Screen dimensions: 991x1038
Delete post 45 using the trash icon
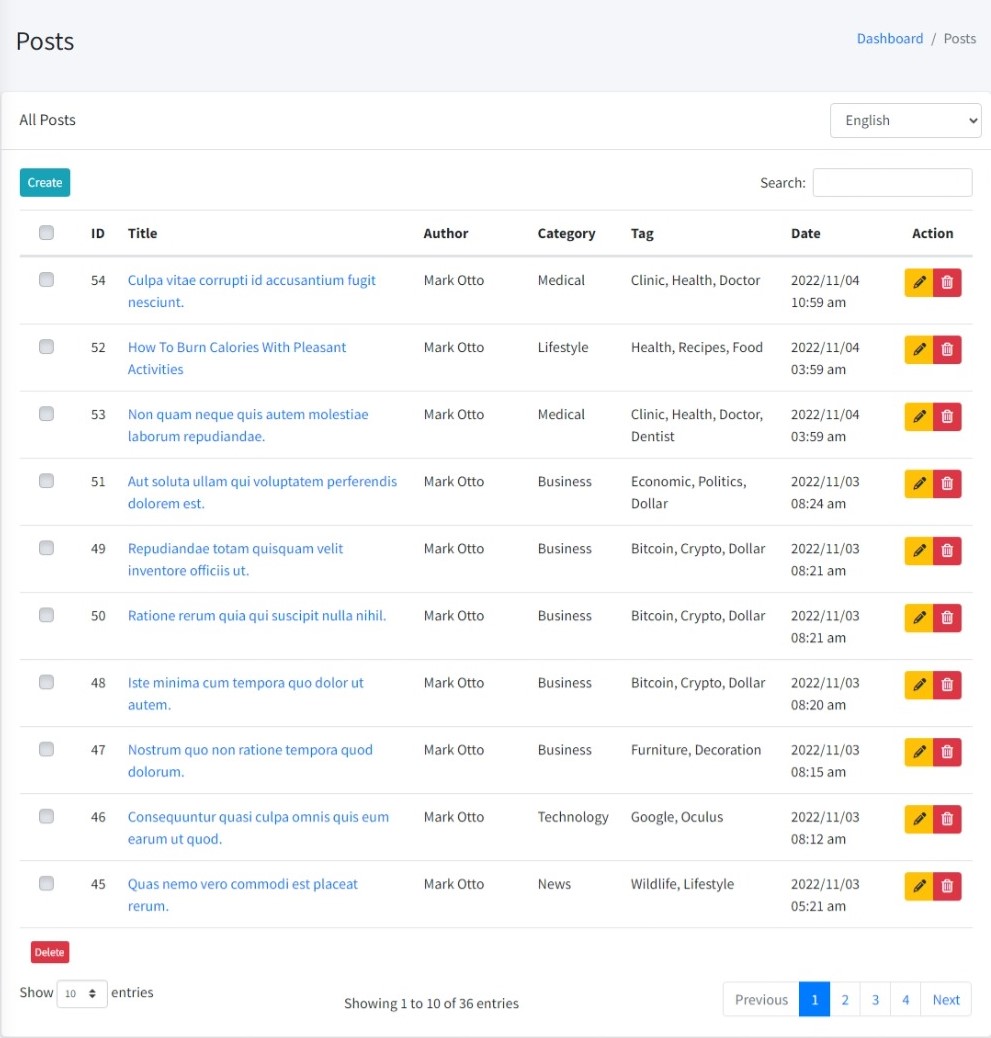pos(947,886)
